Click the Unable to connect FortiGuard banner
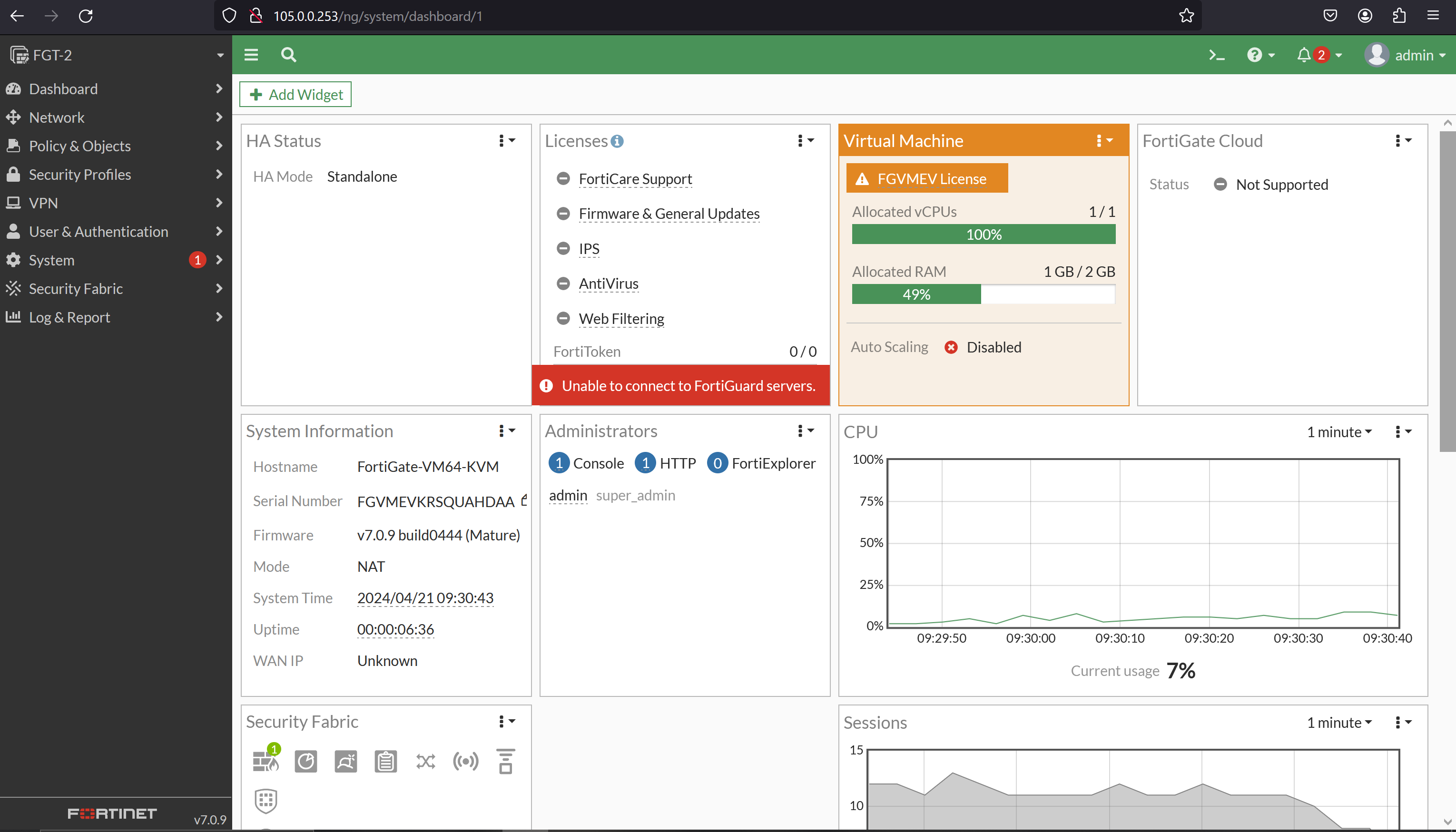The image size is (1456, 832). click(680, 386)
